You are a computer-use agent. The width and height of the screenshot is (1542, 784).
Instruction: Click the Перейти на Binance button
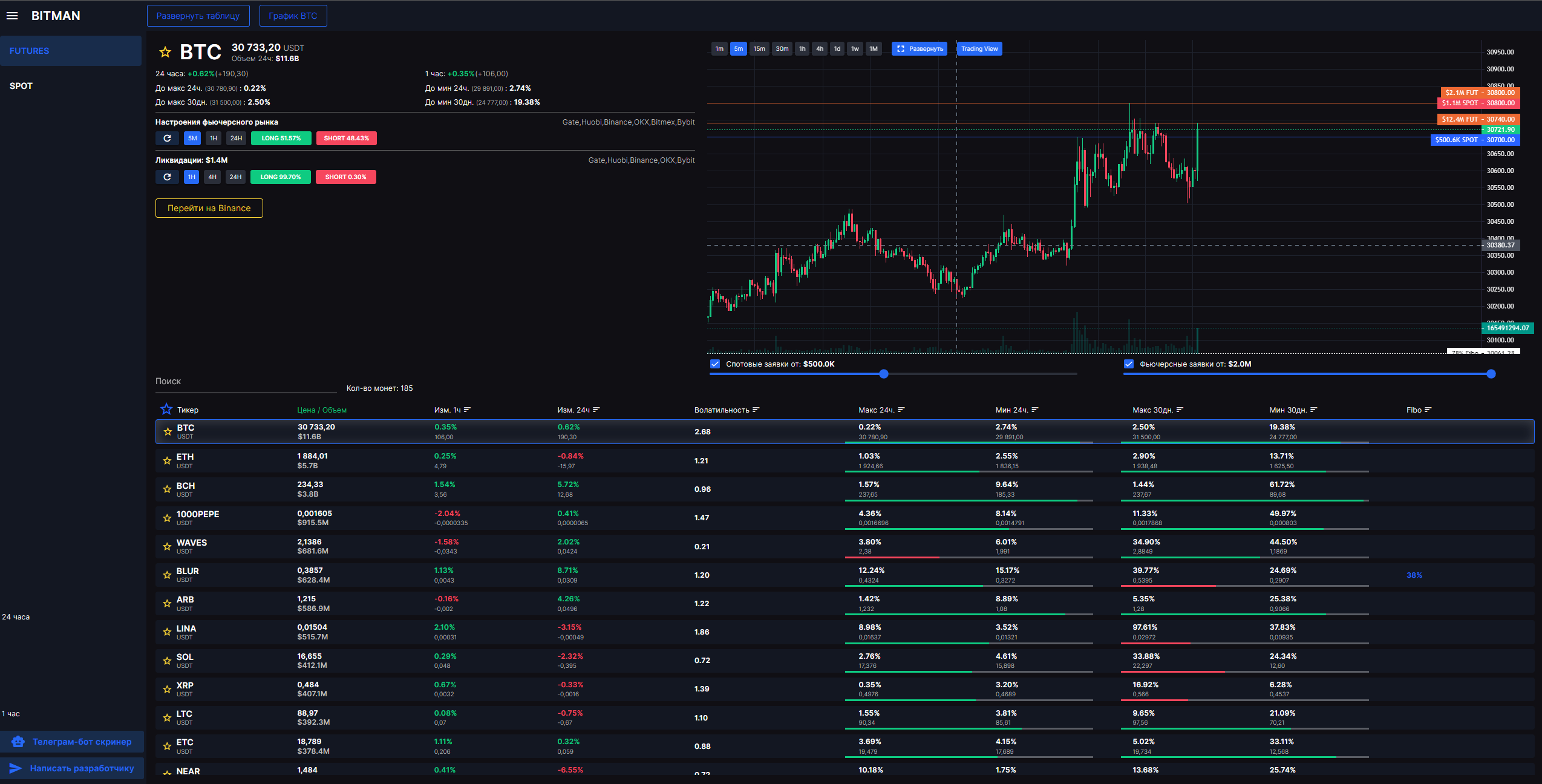click(209, 208)
